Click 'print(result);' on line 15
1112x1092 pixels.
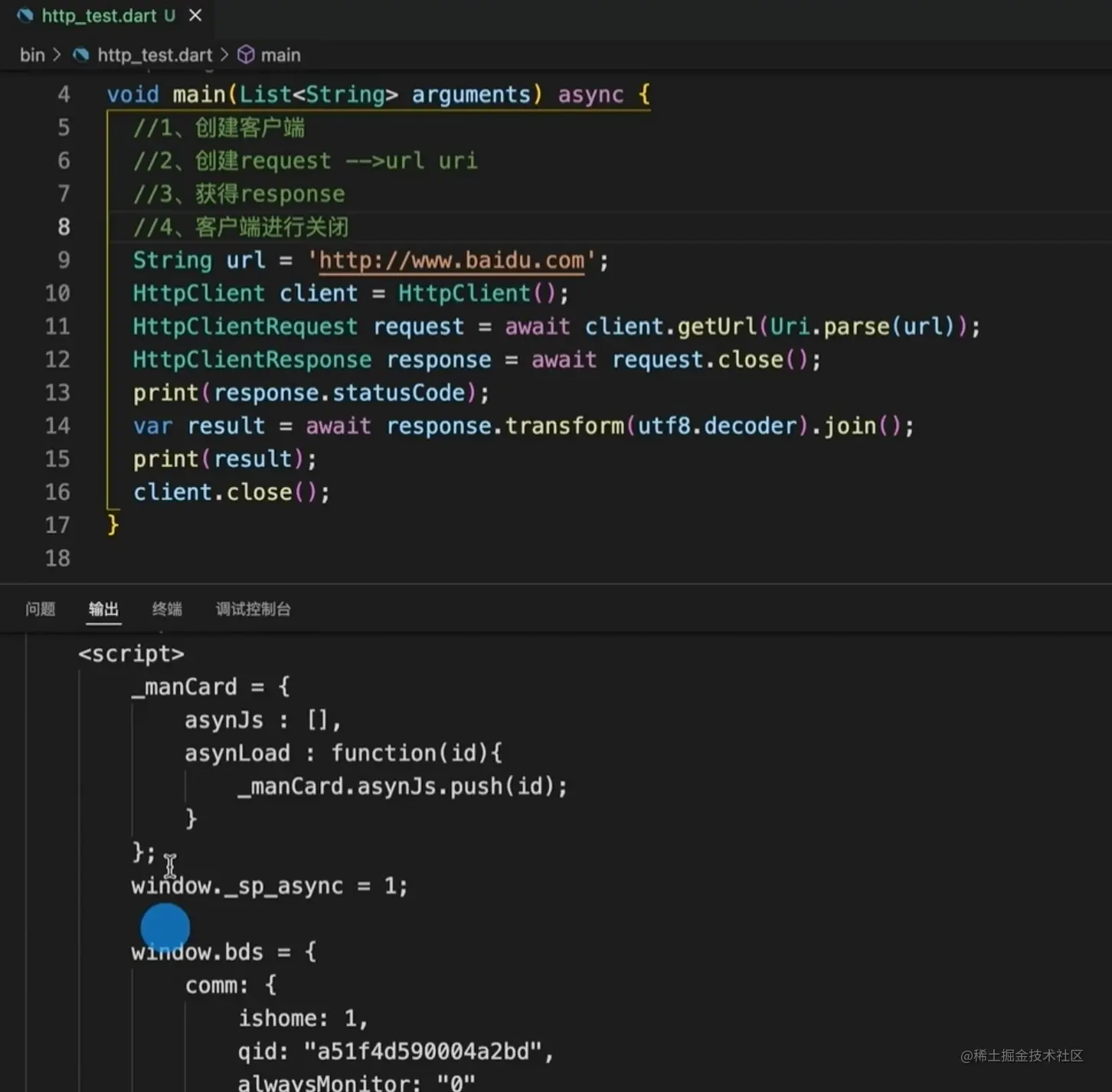tap(224, 459)
